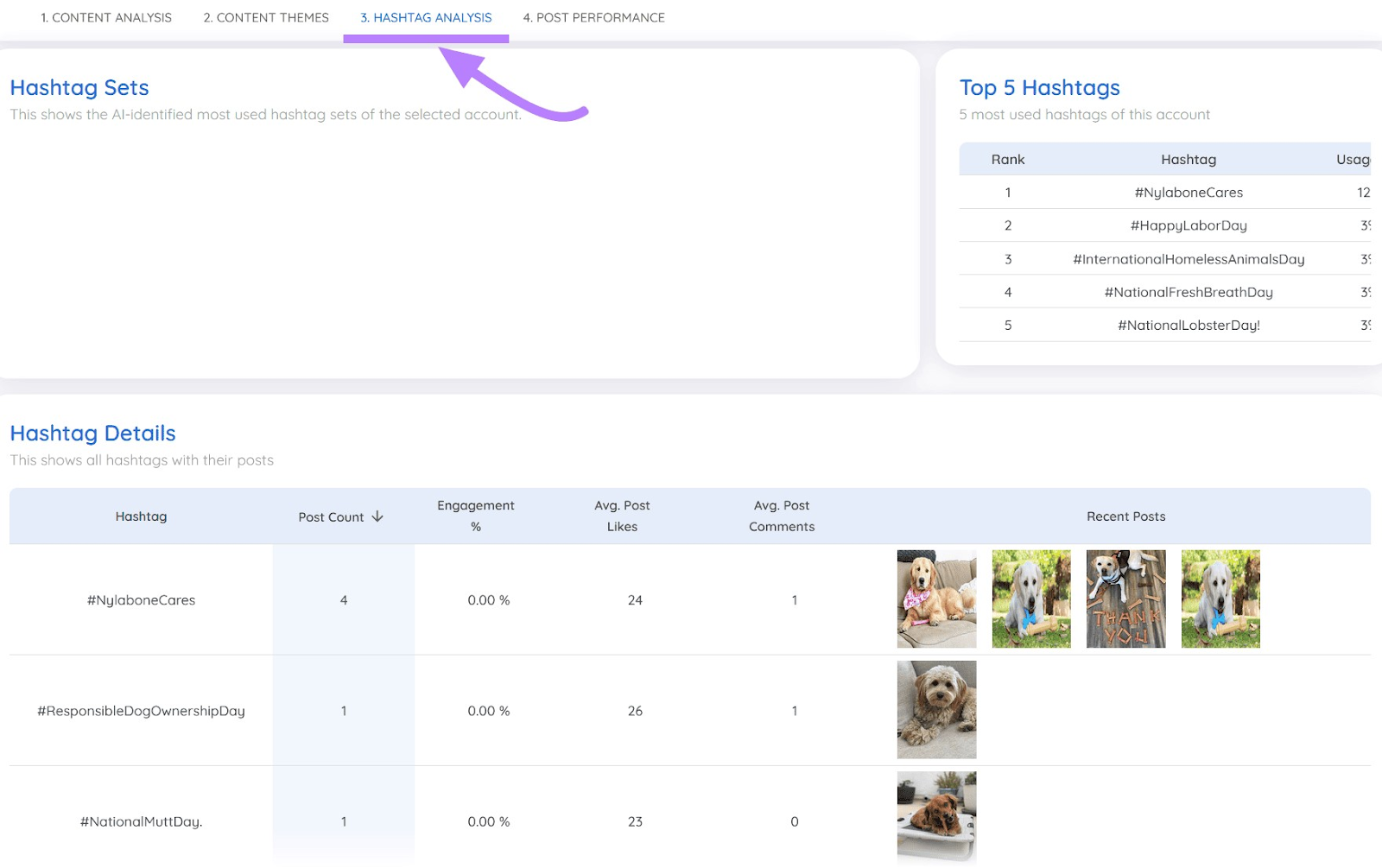Open fourth NylaboneCares post thumbnail
The image size is (1382, 868).
[1220, 599]
